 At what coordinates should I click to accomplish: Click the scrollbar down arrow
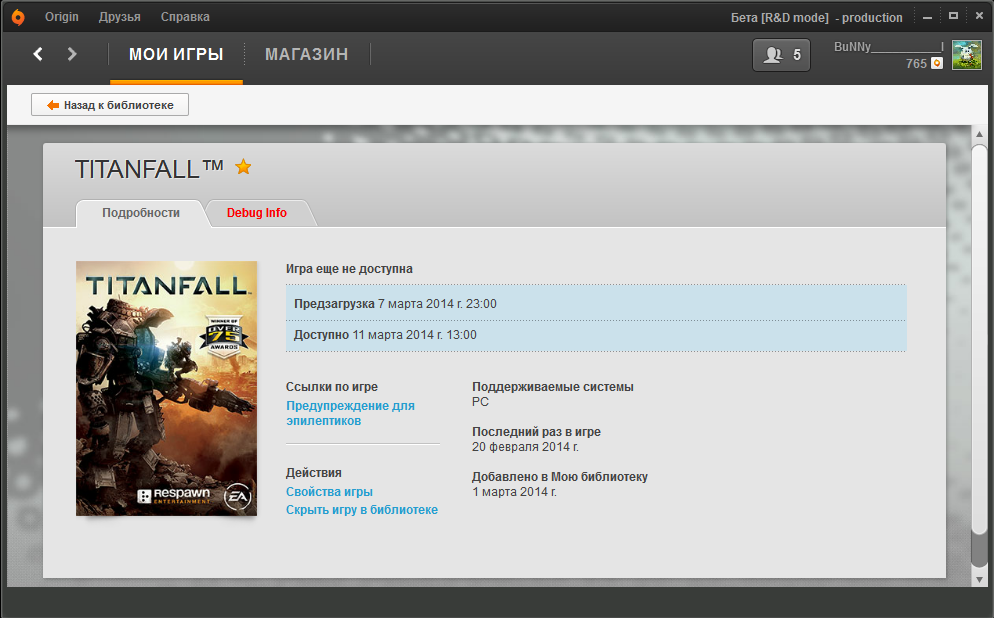tap(979, 579)
